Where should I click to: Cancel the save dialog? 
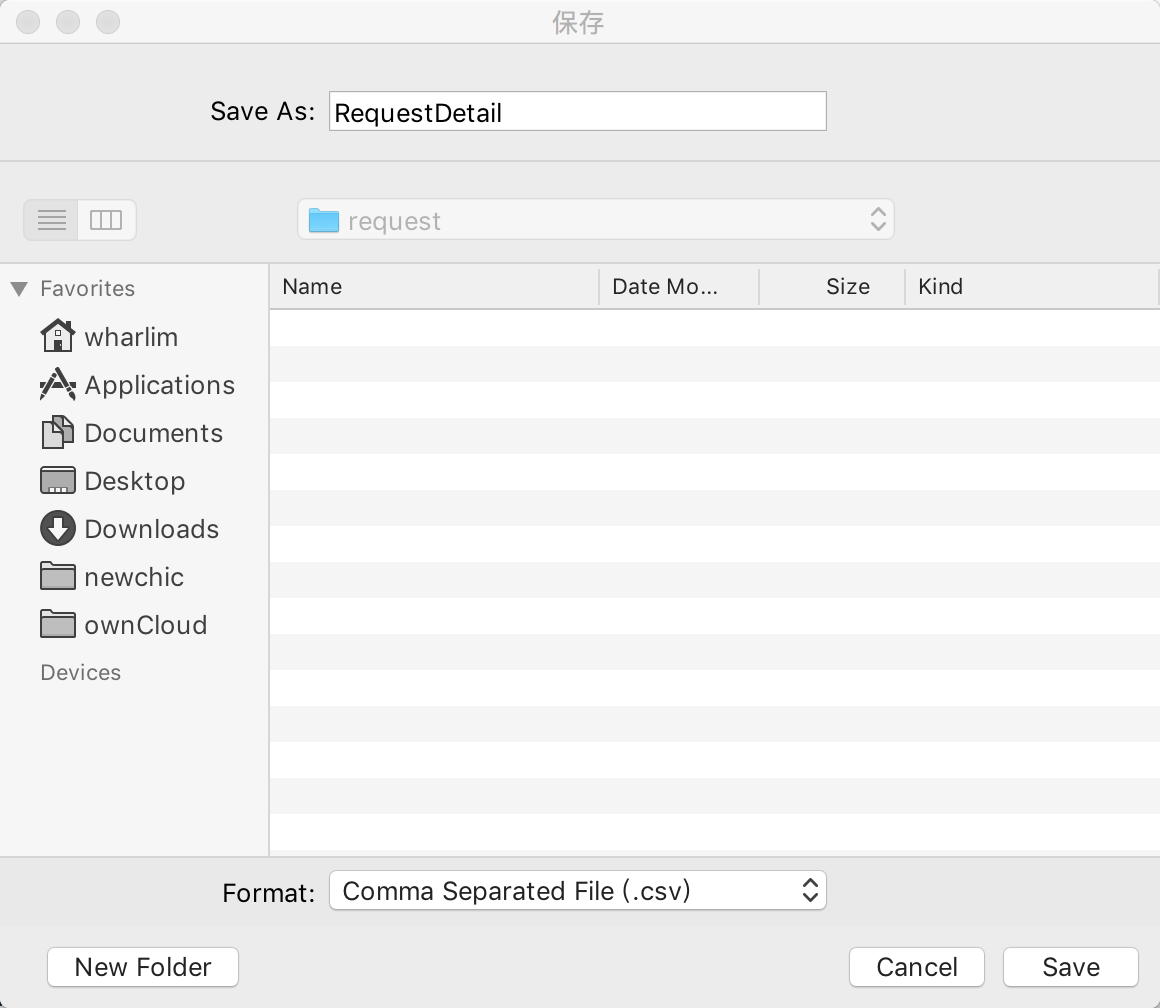tap(917, 967)
